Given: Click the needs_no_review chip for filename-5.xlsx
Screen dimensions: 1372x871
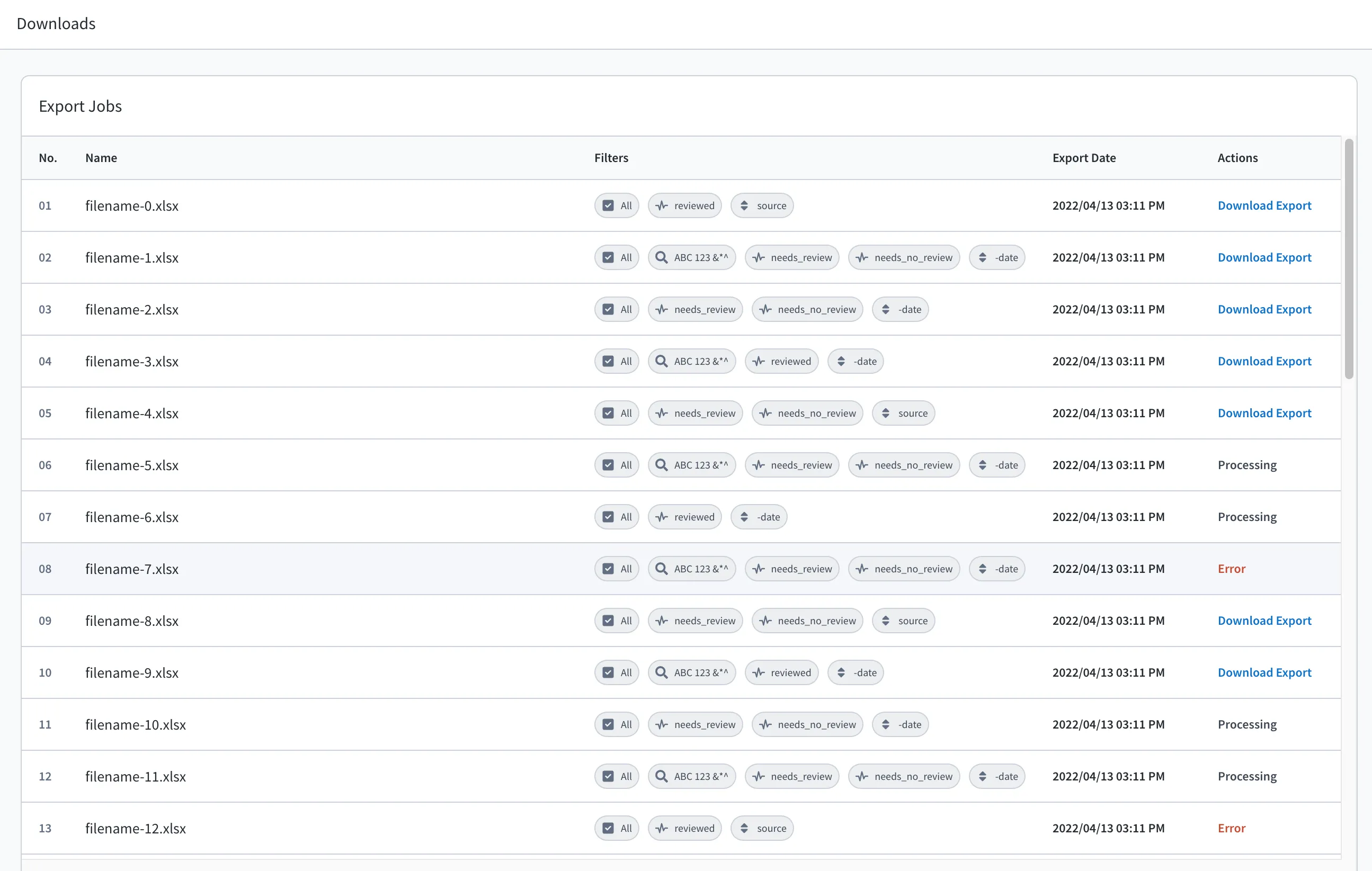Looking at the screenshot, I should pos(904,465).
